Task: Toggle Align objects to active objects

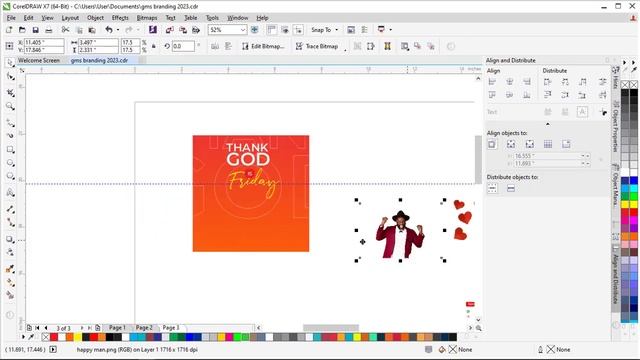Action: (x=492, y=144)
